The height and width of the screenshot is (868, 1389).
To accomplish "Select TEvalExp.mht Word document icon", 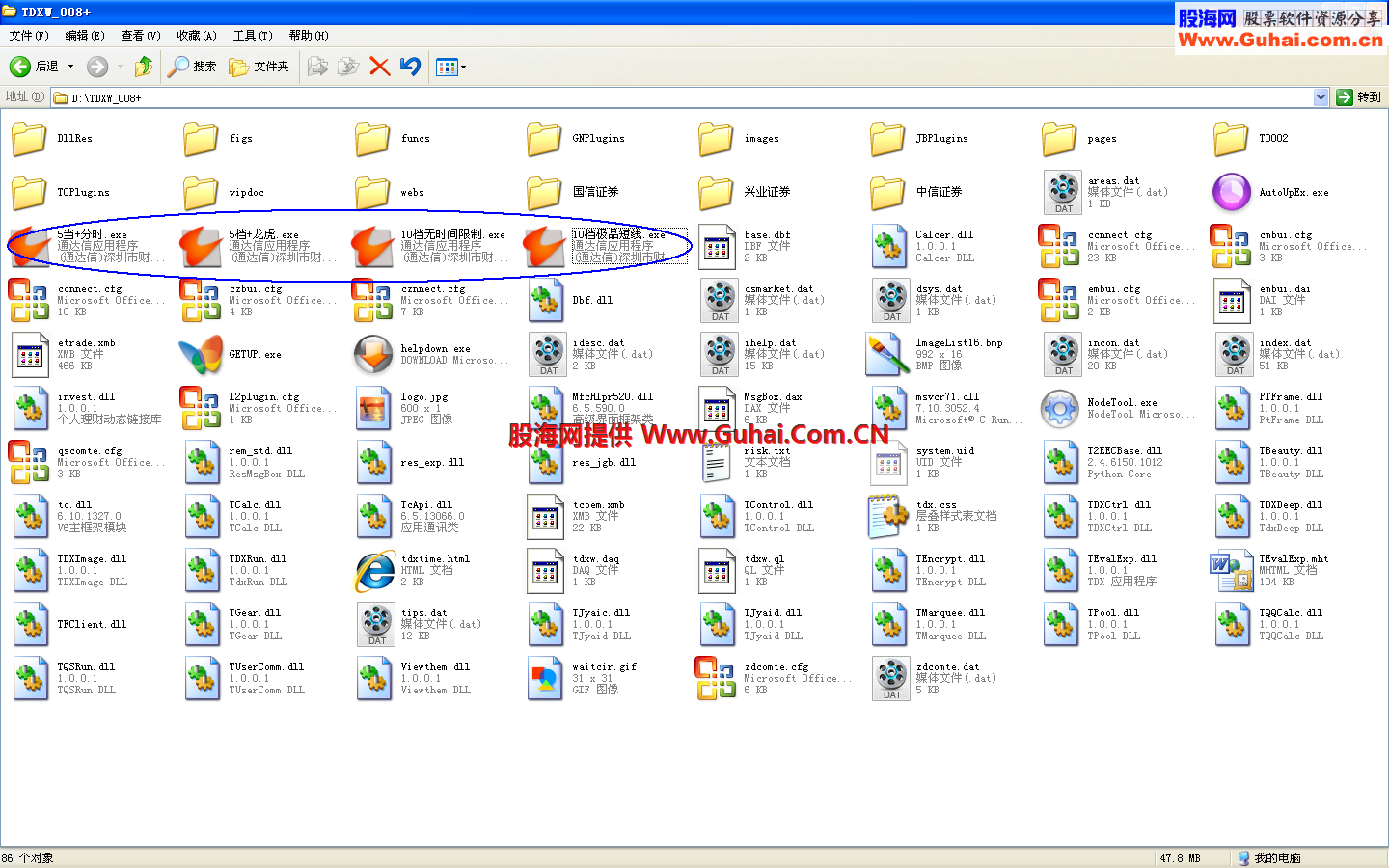I will click(x=1231, y=571).
